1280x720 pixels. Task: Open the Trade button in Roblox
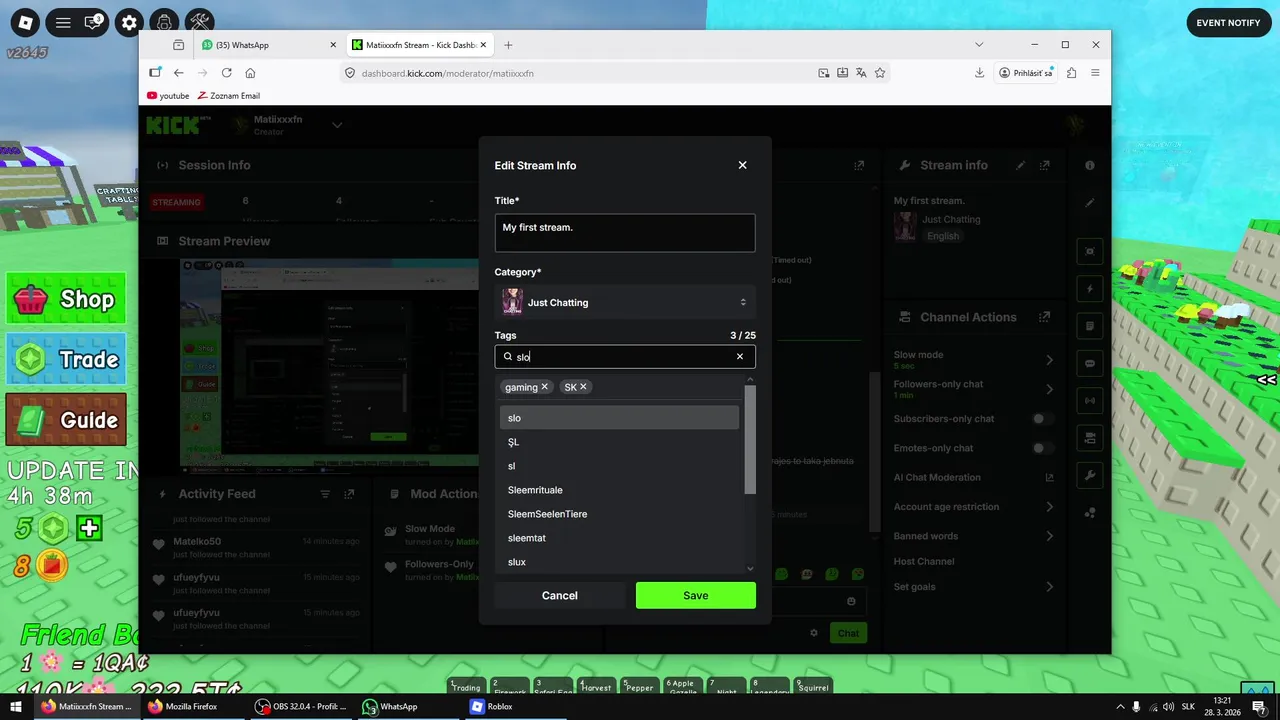click(x=67, y=359)
